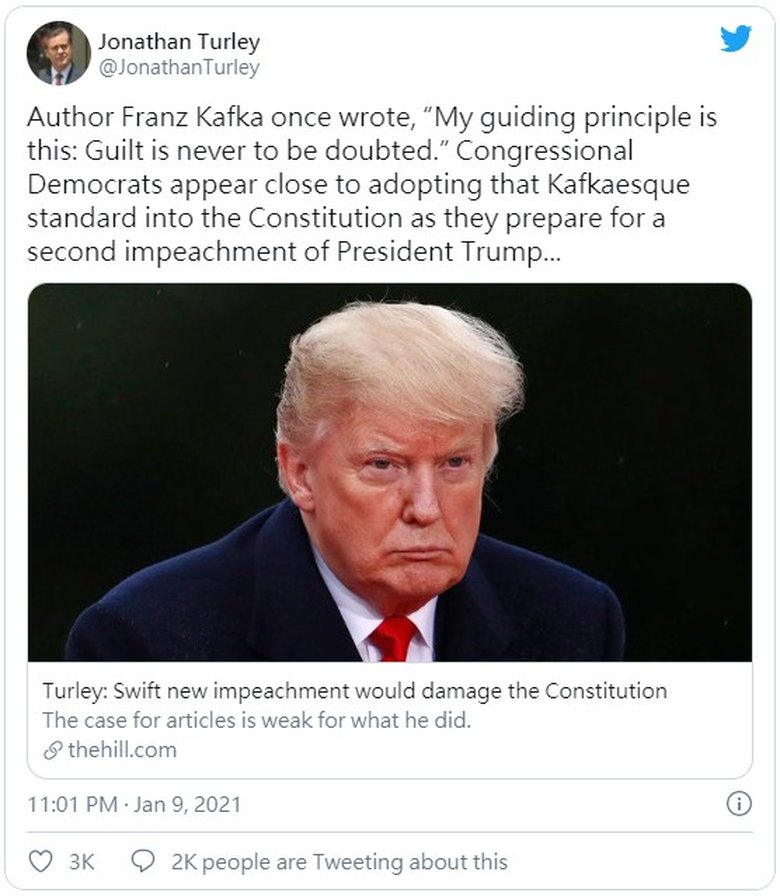This screenshot has width=780, height=896.
Task: Open the Twitter info circle icon
Action: tap(738, 803)
